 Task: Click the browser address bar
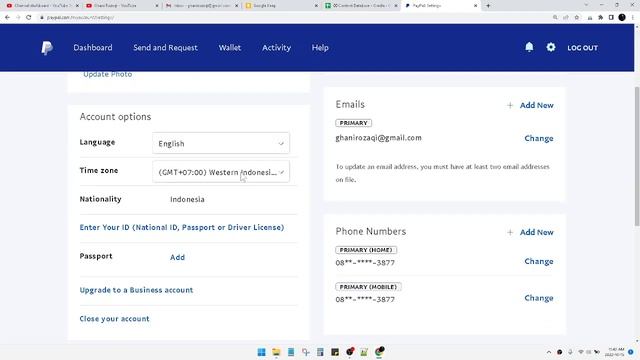(x=286, y=18)
